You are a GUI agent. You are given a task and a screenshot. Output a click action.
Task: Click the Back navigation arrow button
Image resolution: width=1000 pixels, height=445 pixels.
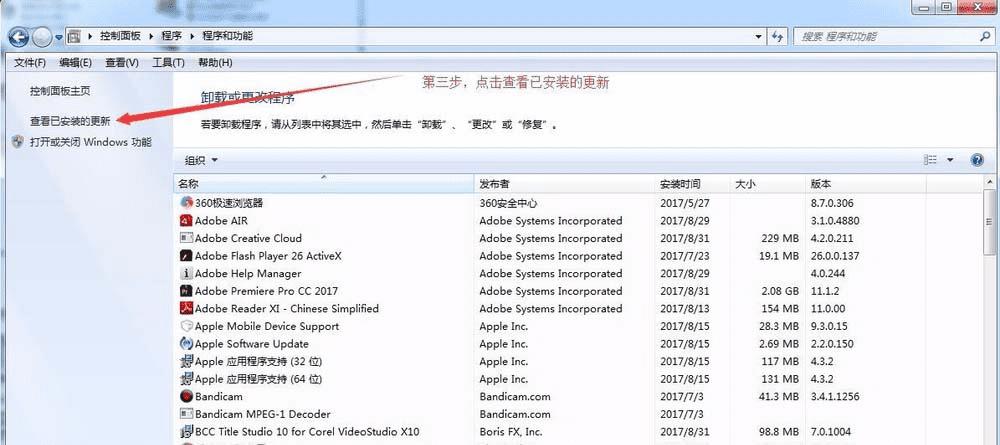pyautogui.click(x=18, y=37)
